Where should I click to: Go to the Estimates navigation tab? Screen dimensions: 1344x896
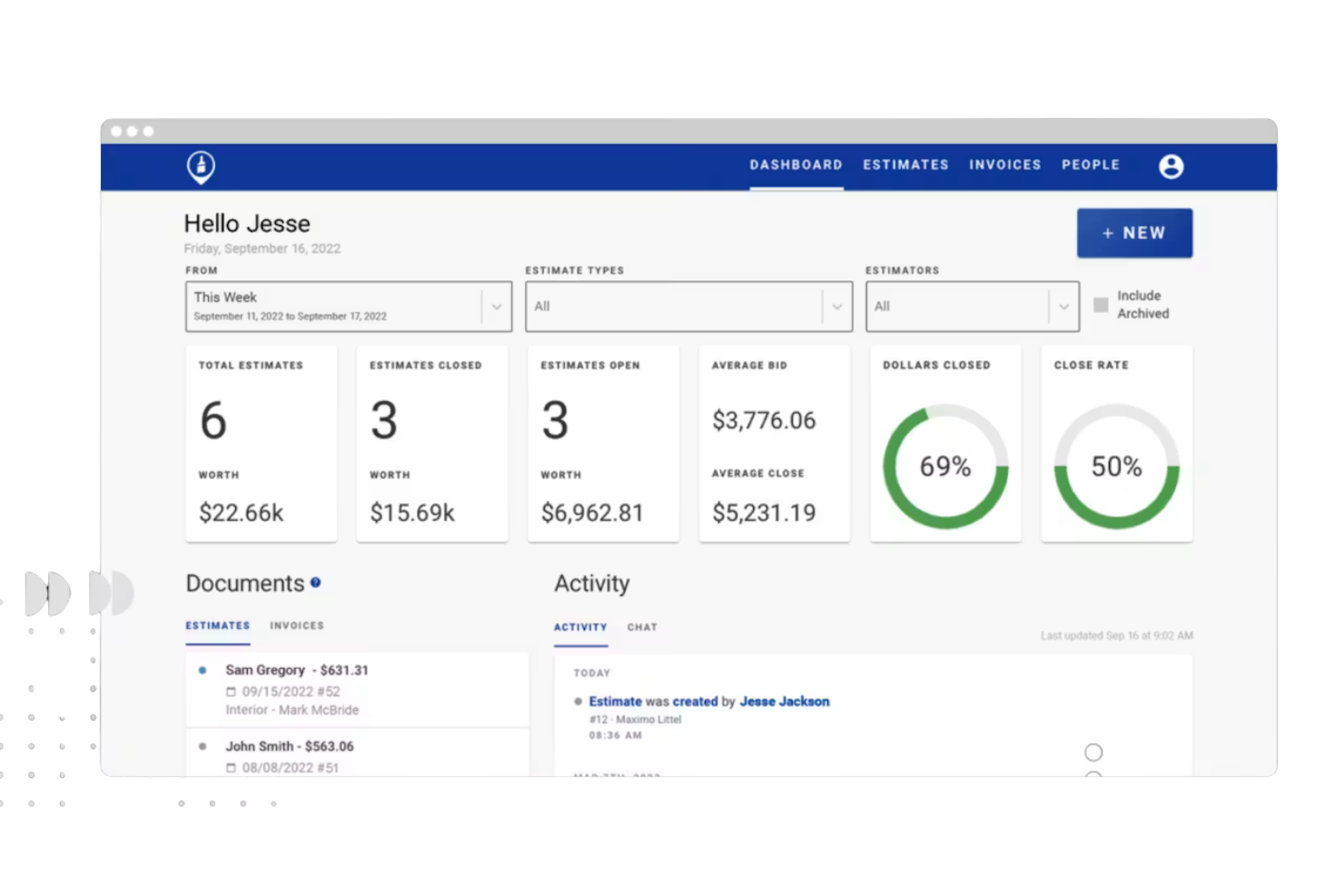click(x=905, y=165)
